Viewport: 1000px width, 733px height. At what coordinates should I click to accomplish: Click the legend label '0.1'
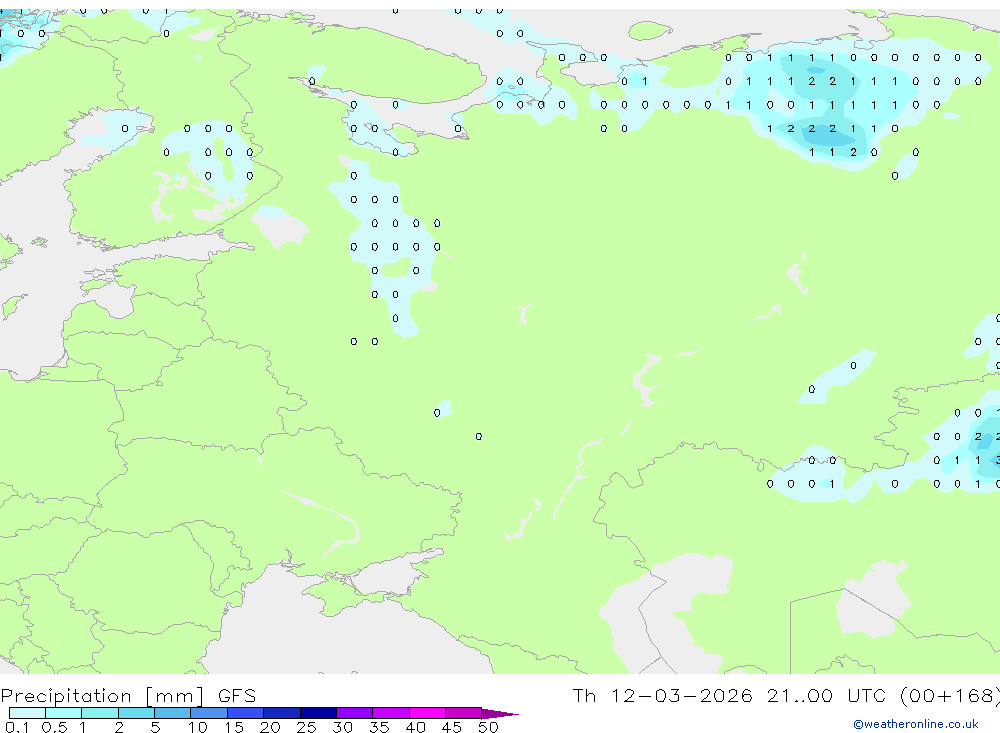(17, 727)
